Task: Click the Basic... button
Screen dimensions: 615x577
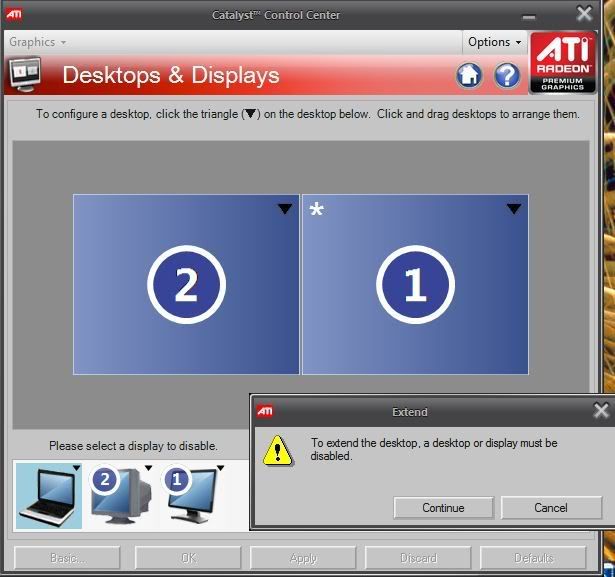Action: click(x=67, y=557)
